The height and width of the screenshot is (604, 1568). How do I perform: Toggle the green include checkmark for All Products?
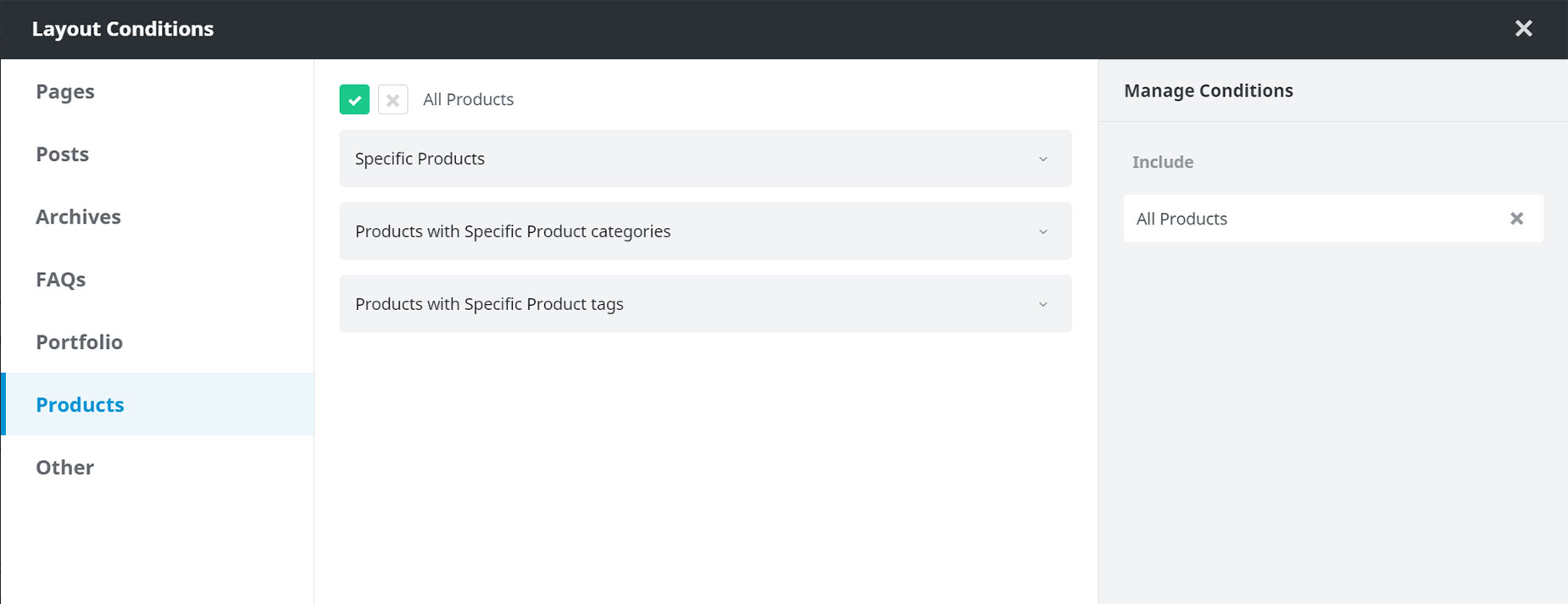(354, 99)
